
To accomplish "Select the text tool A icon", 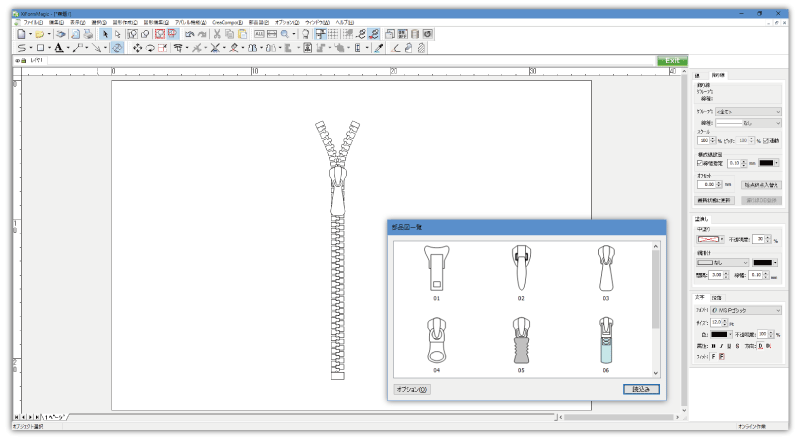I will (x=58, y=47).
